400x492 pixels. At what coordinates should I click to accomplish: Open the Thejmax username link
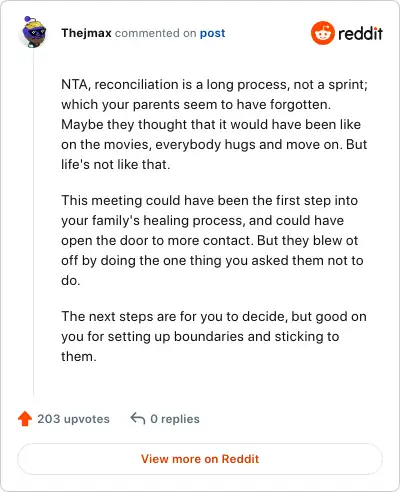click(x=86, y=33)
